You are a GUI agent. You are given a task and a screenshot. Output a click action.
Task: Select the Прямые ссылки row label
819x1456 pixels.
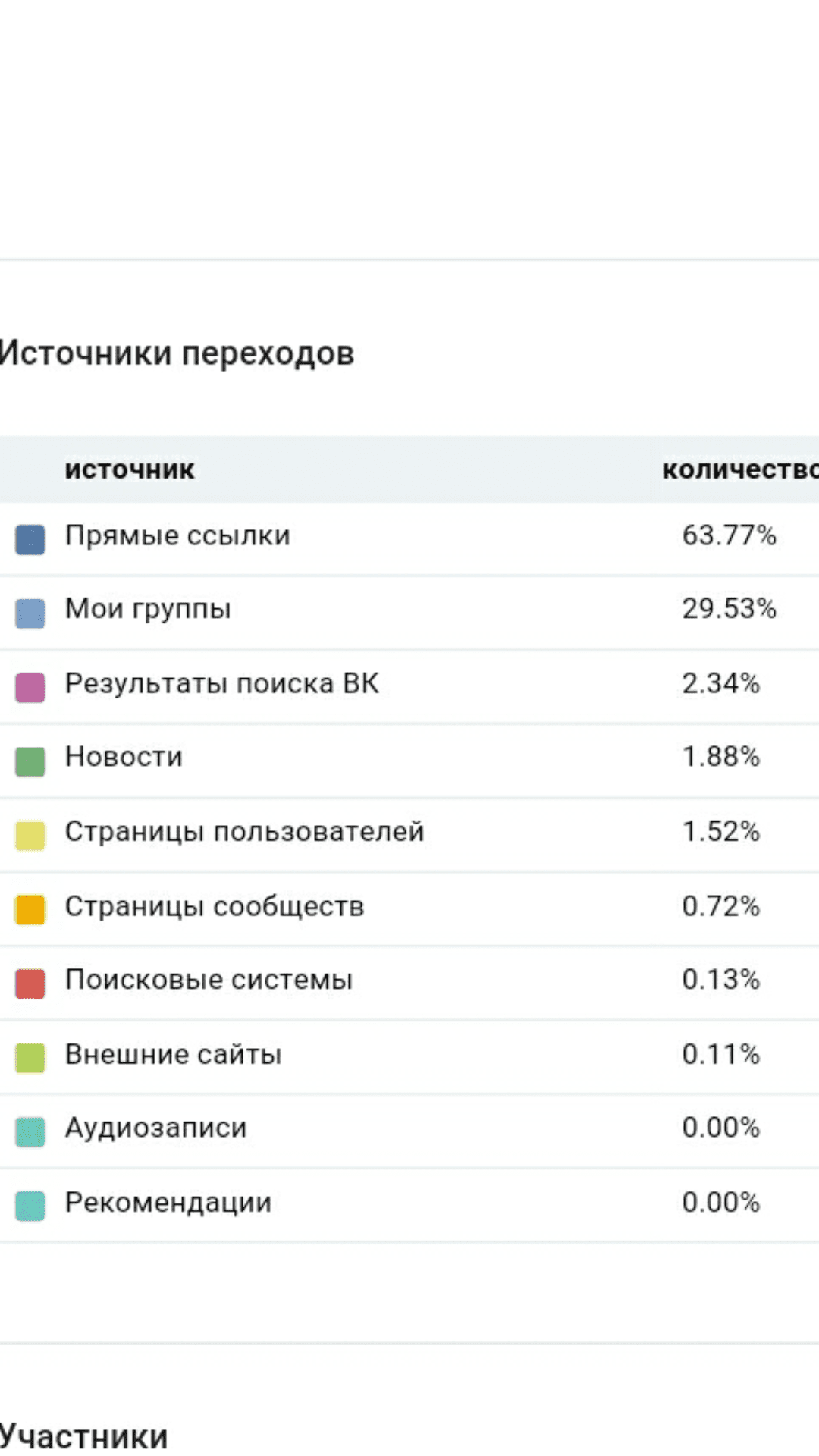(177, 535)
